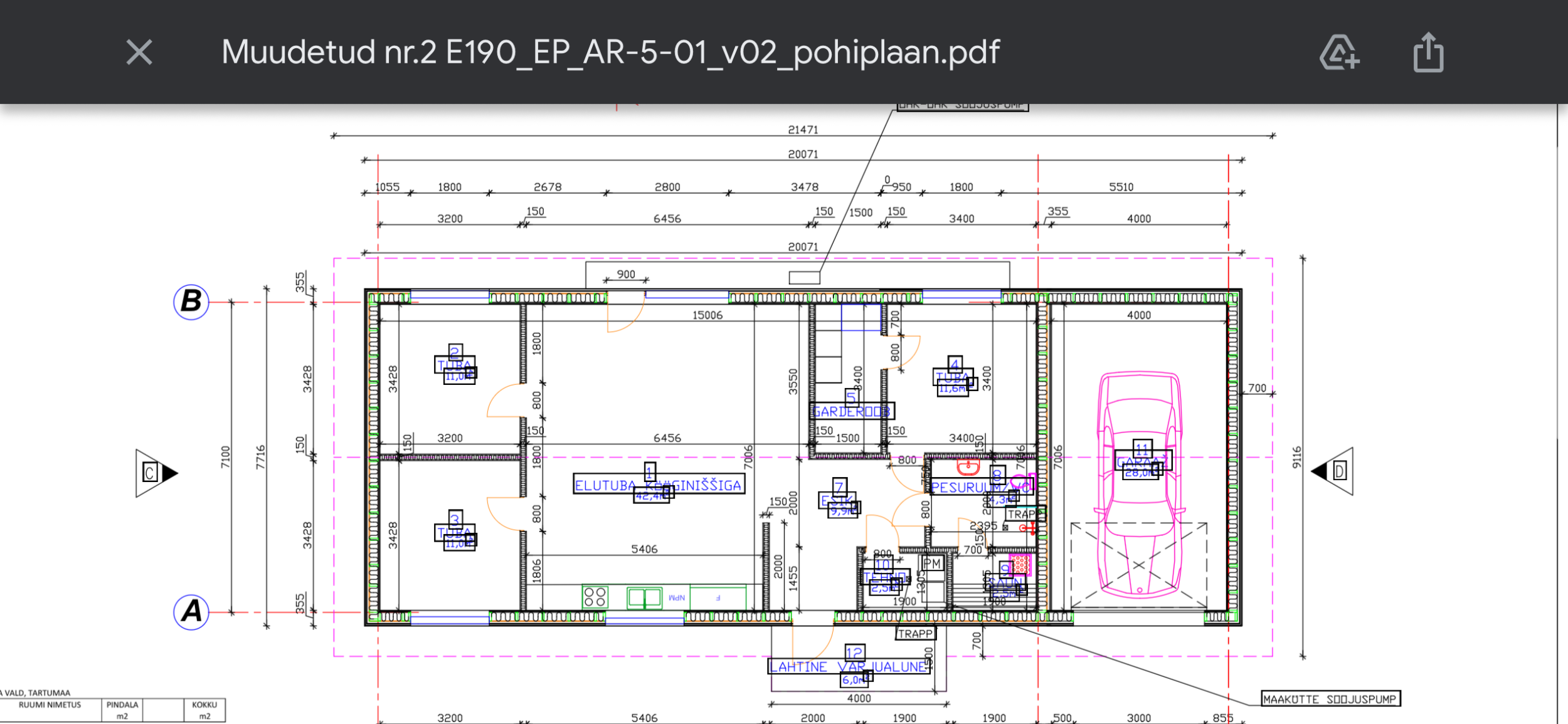The width and height of the screenshot is (1568, 724).
Task: Open the share icon in header
Action: 1428,52
